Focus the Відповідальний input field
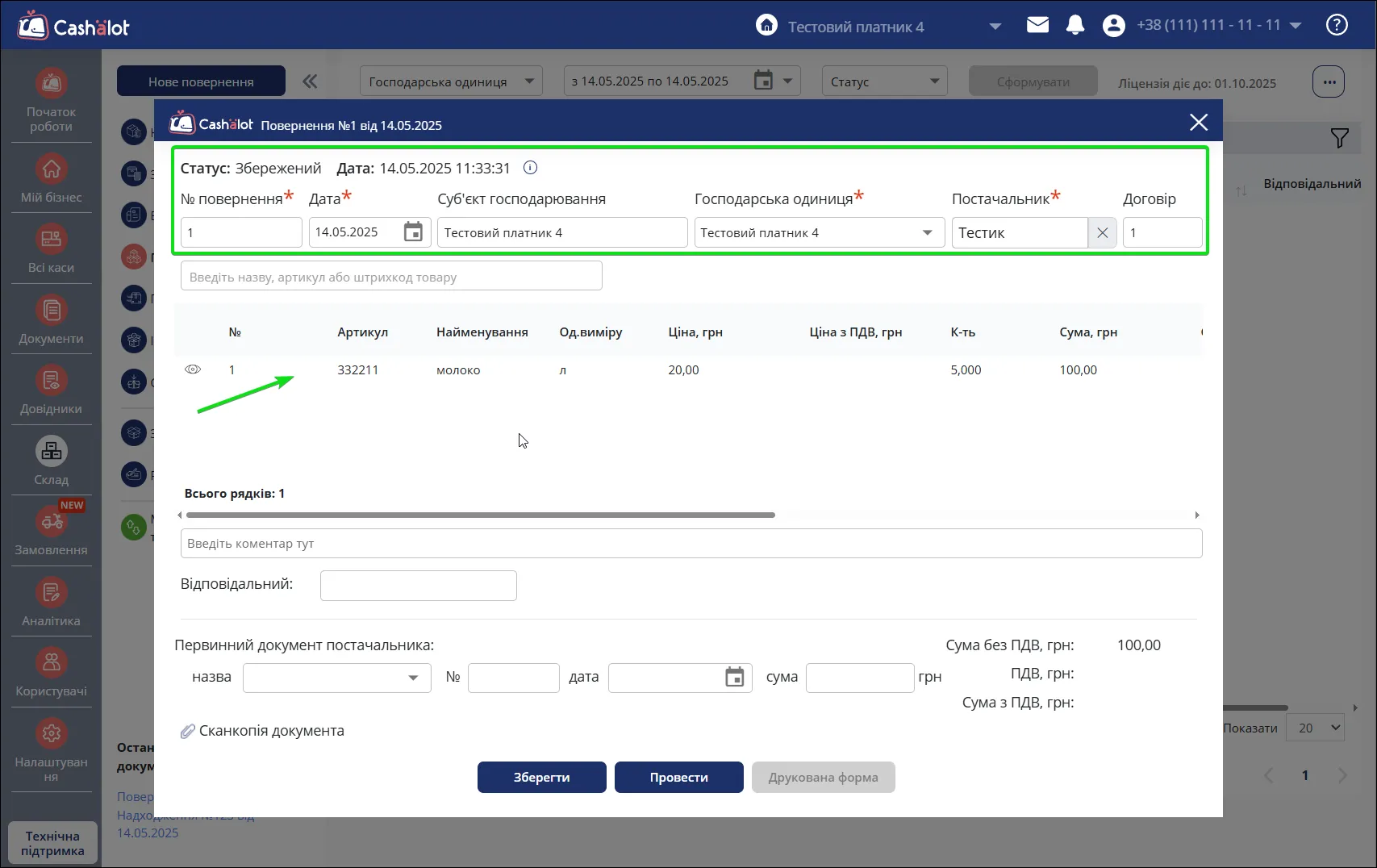This screenshot has height=868, width=1377. coord(419,586)
